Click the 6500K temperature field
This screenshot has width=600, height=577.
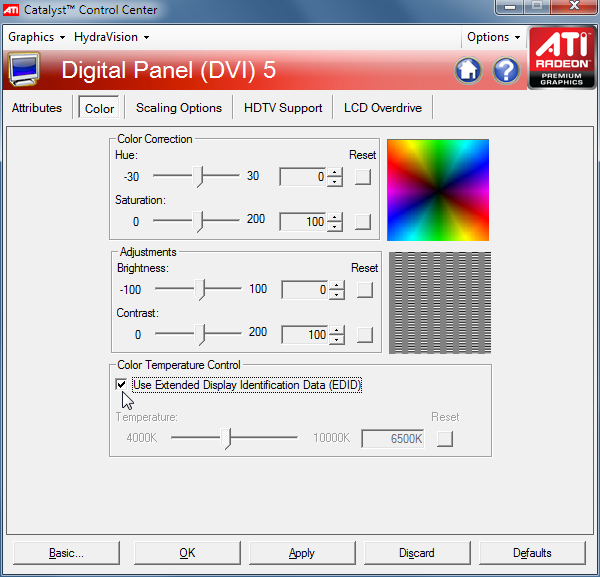click(x=393, y=438)
